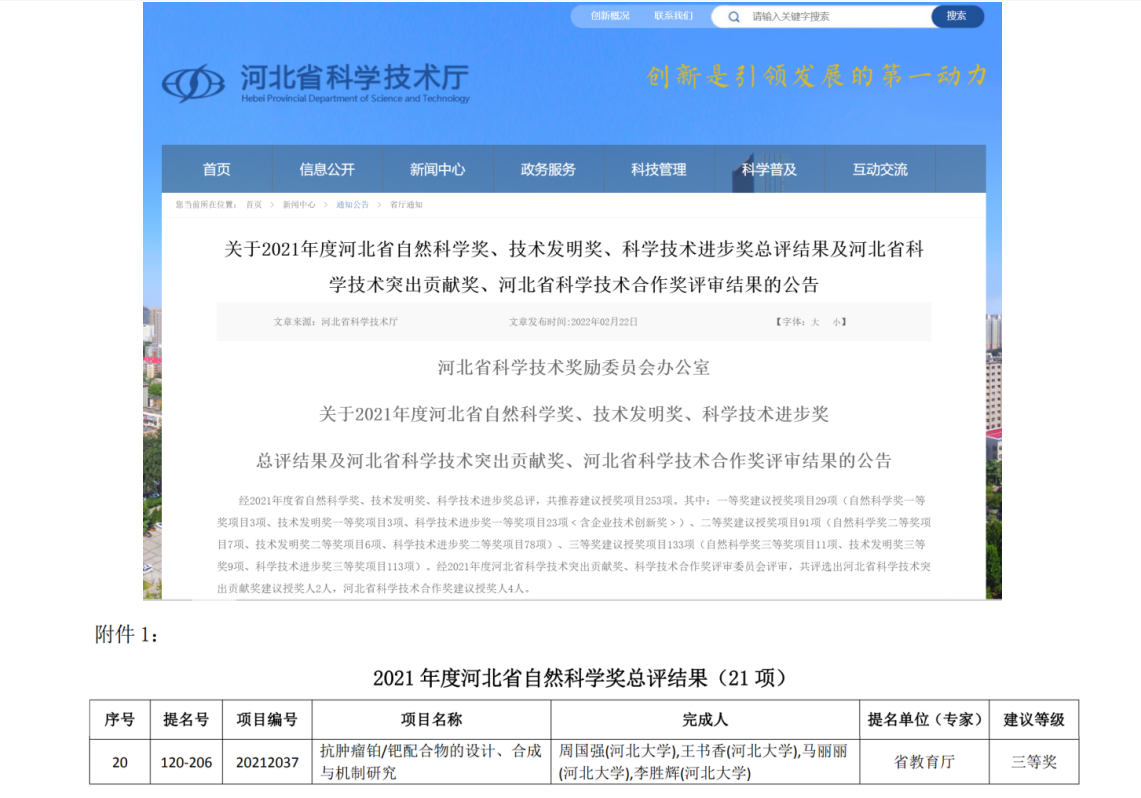The height and width of the screenshot is (798, 1141).
Task: Click the 搜索 search button
Action: click(x=956, y=16)
